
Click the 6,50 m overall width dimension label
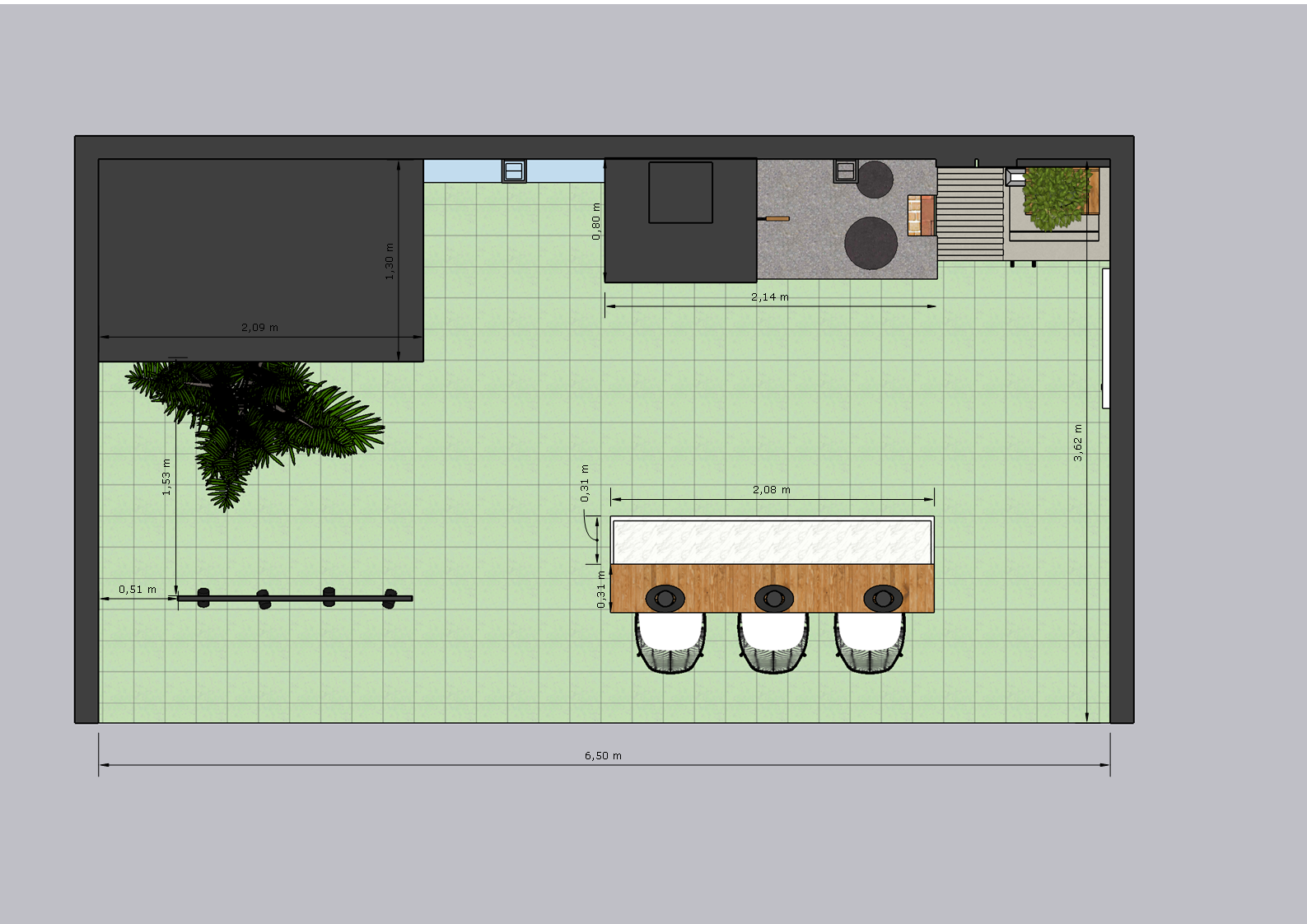(603, 755)
